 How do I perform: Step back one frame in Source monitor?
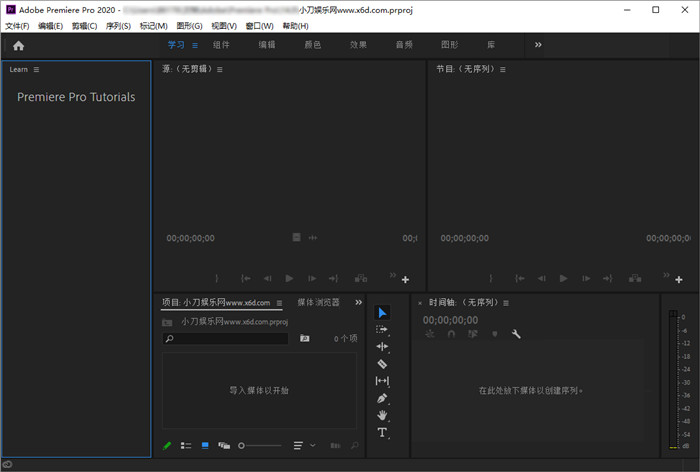point(267,279)
